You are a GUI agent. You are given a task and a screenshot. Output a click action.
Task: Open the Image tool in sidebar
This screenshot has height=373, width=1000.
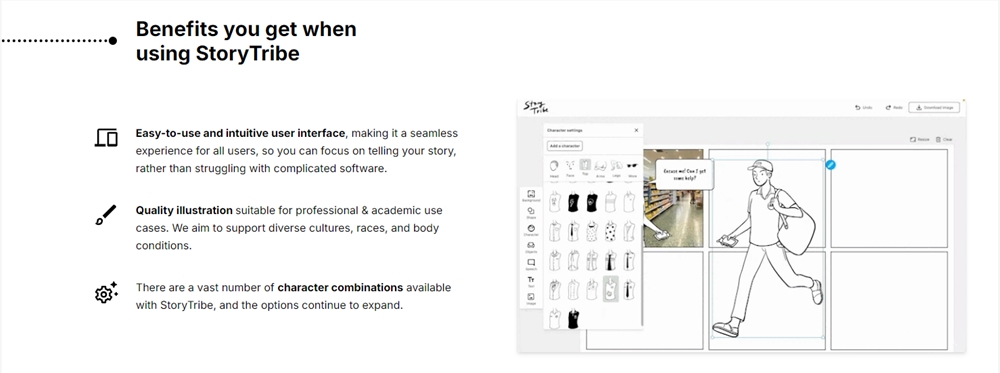(x=531, y=298)
